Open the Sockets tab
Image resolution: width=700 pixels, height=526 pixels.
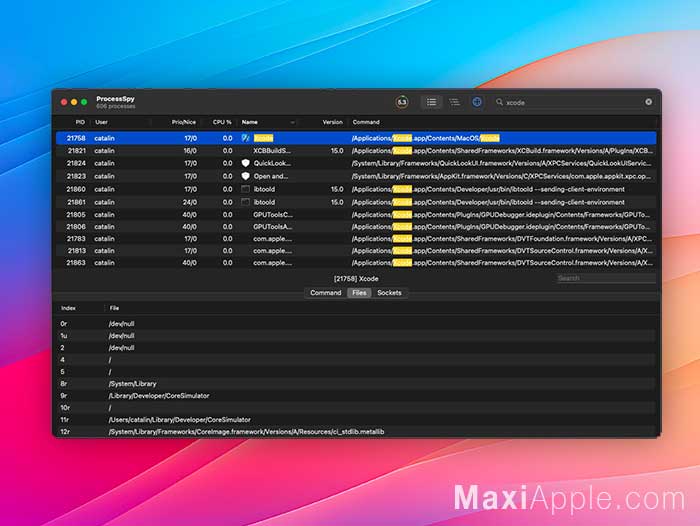click(x=389, y=293)
